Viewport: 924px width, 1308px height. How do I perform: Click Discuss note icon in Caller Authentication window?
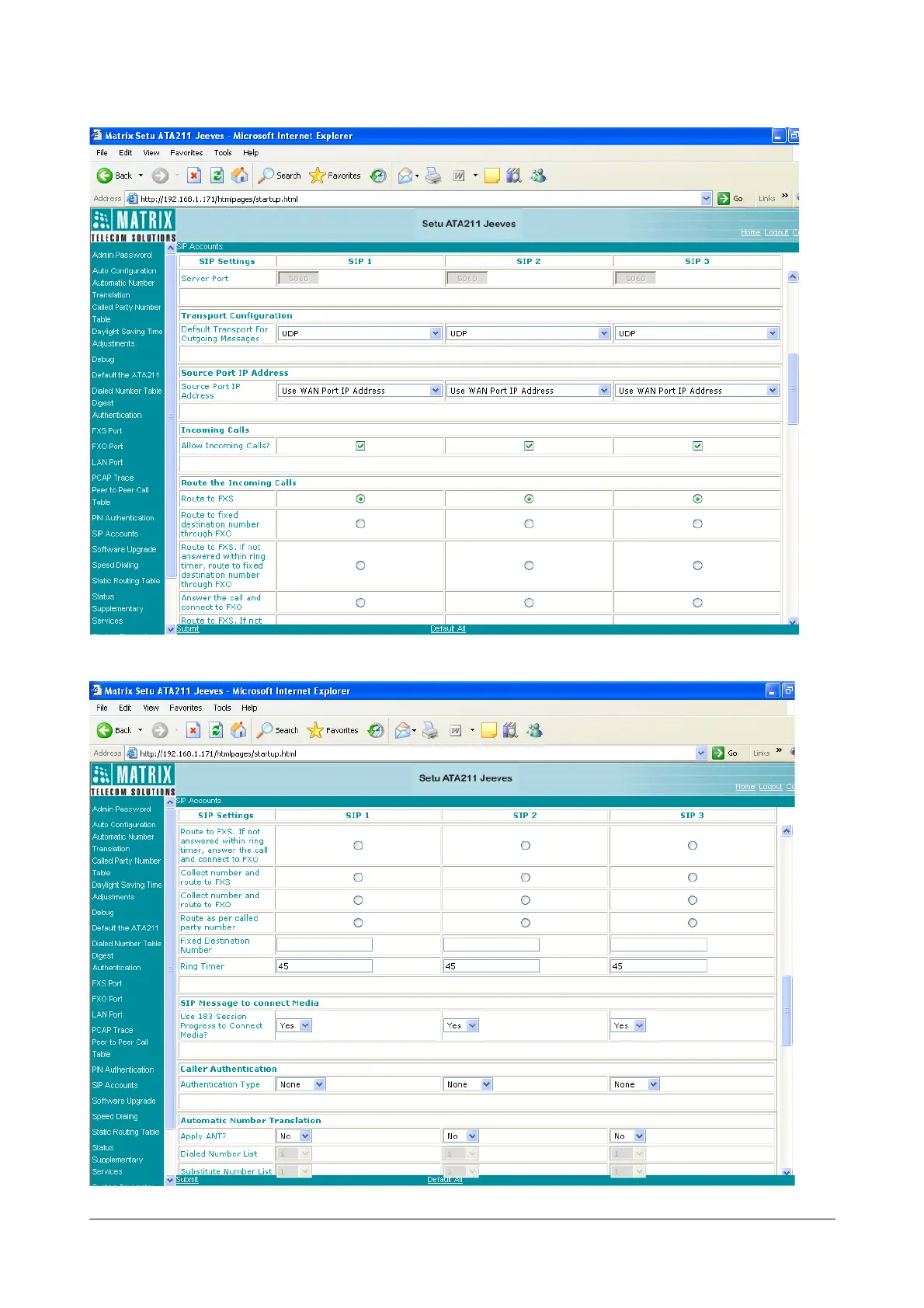(x=488, y=730)
